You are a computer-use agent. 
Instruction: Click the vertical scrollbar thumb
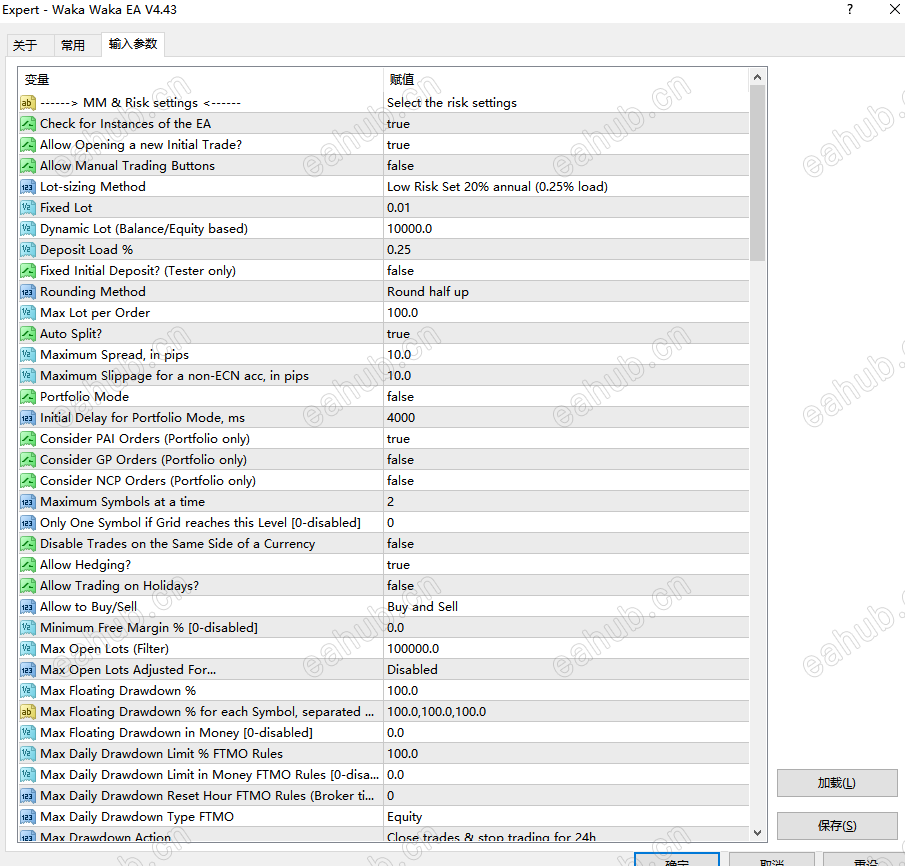tap(758, 173)
